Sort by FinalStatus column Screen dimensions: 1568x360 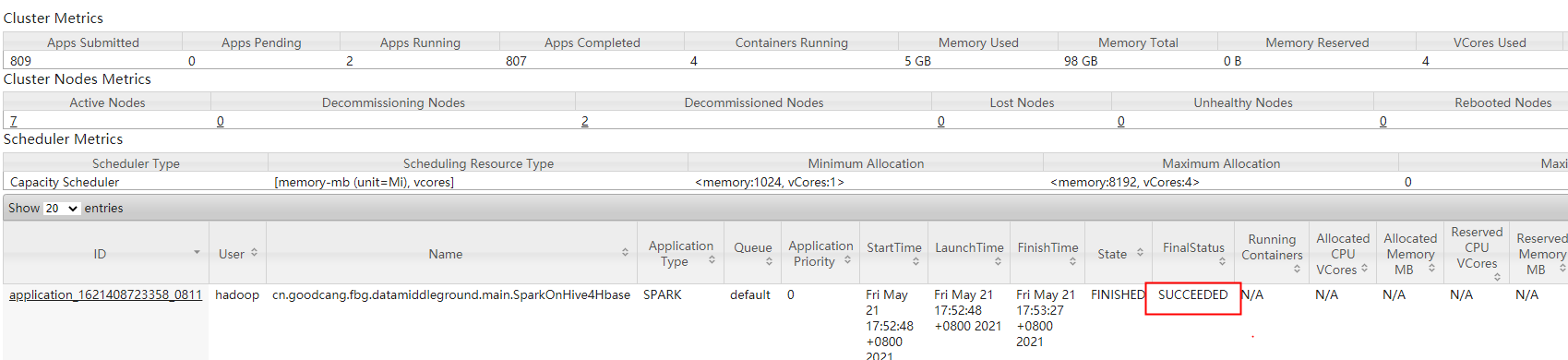1193,253
